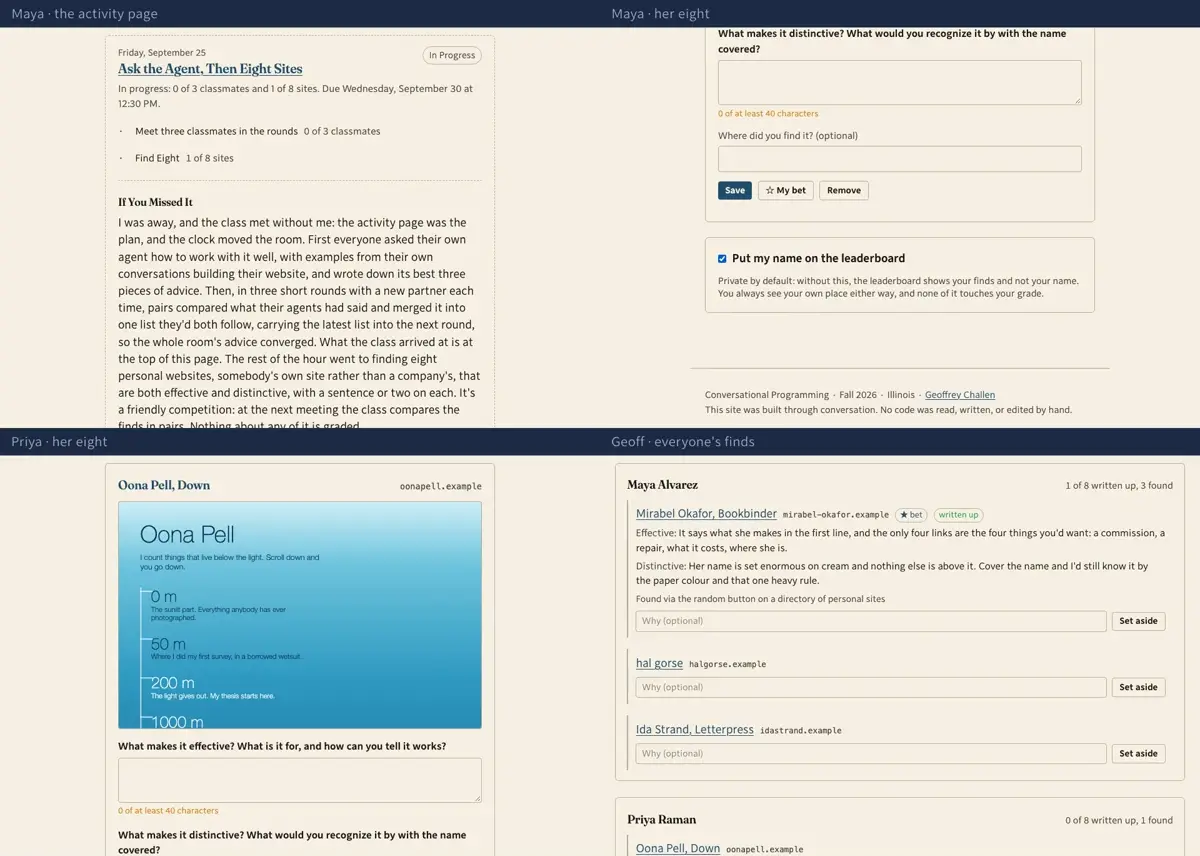
Task: Click 'Priya Raman' name in Geoff's finds
Action: (661, 819)
